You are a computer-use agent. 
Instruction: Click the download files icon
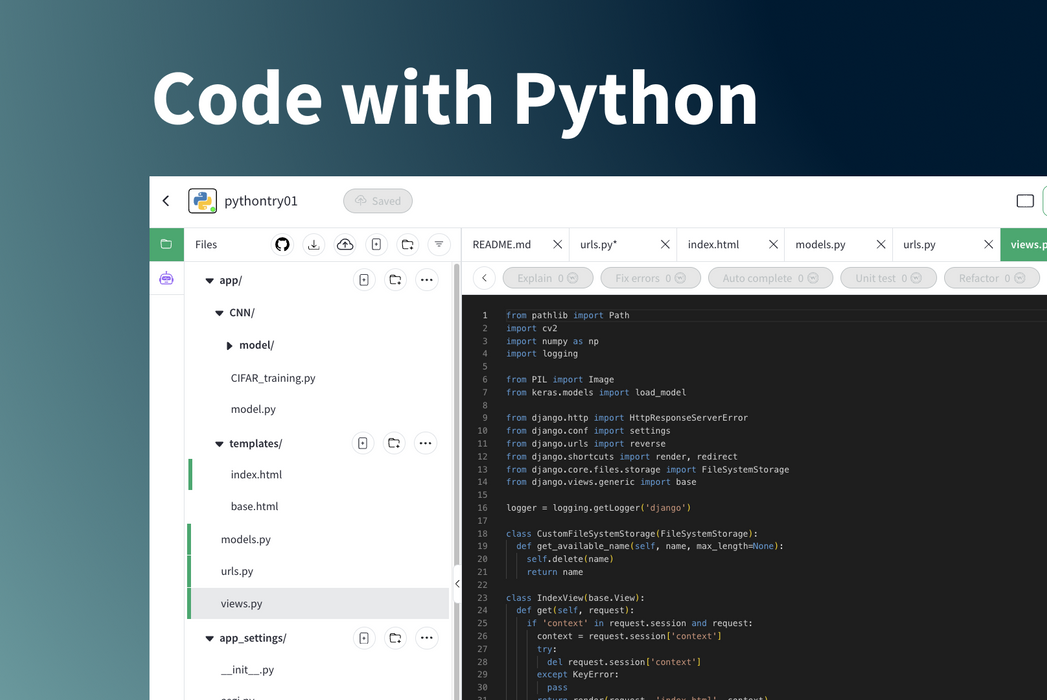click(313, 244)
